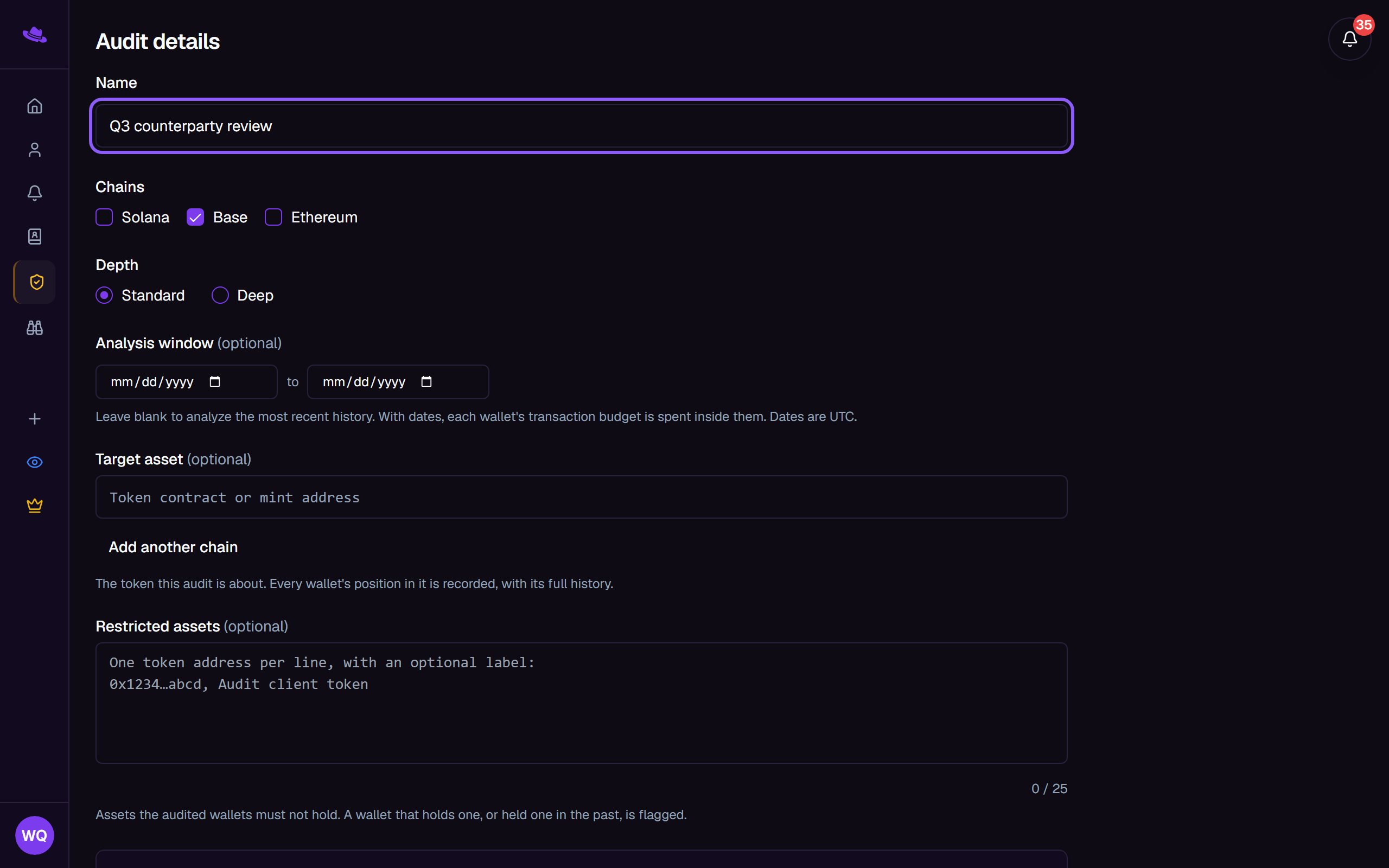
Task: Enable the Ethereum chain checkbox
Action: tap(273, 218)
